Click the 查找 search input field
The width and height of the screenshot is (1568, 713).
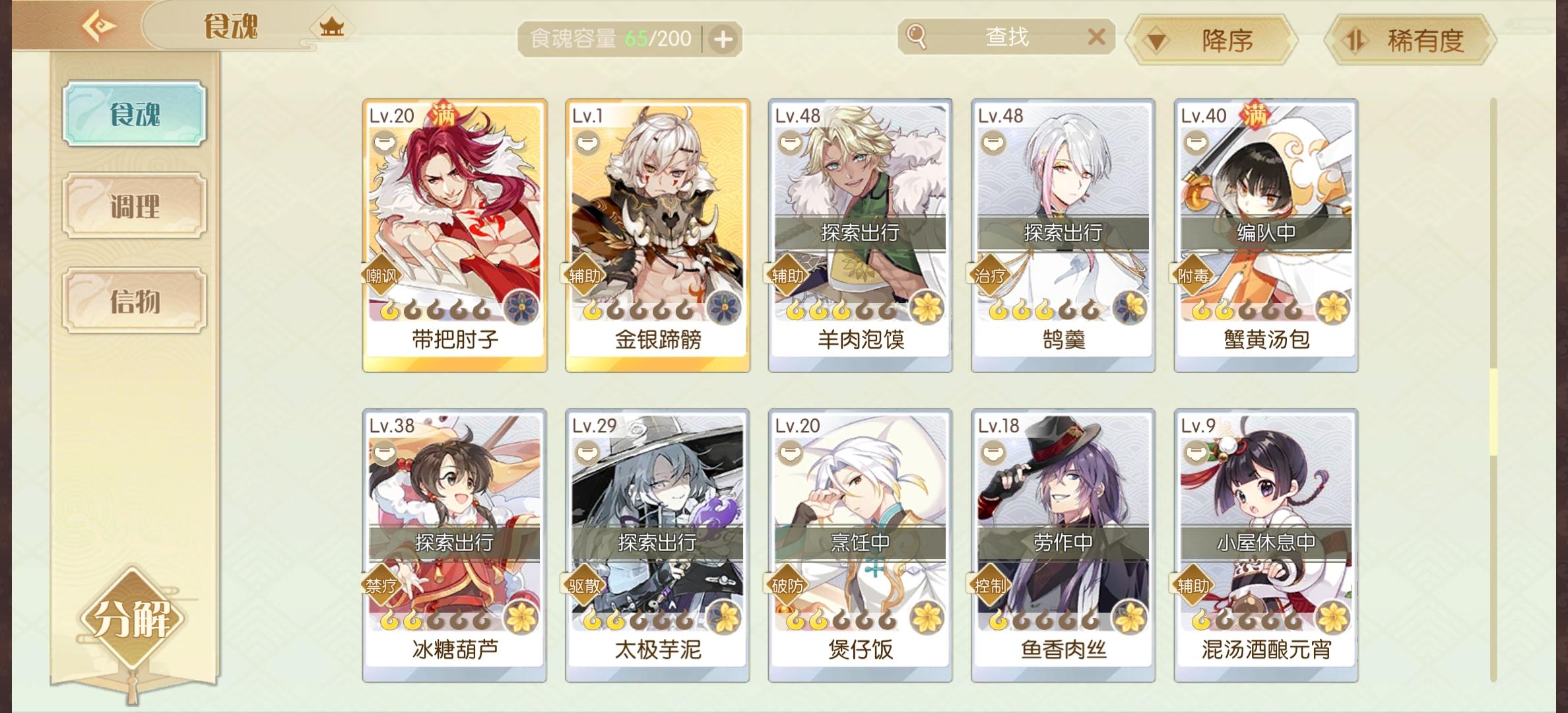[1006, 36]
